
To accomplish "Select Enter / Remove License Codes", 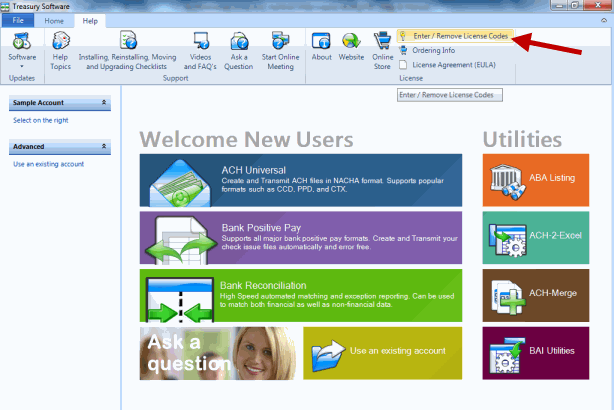I will coord(455,36).
